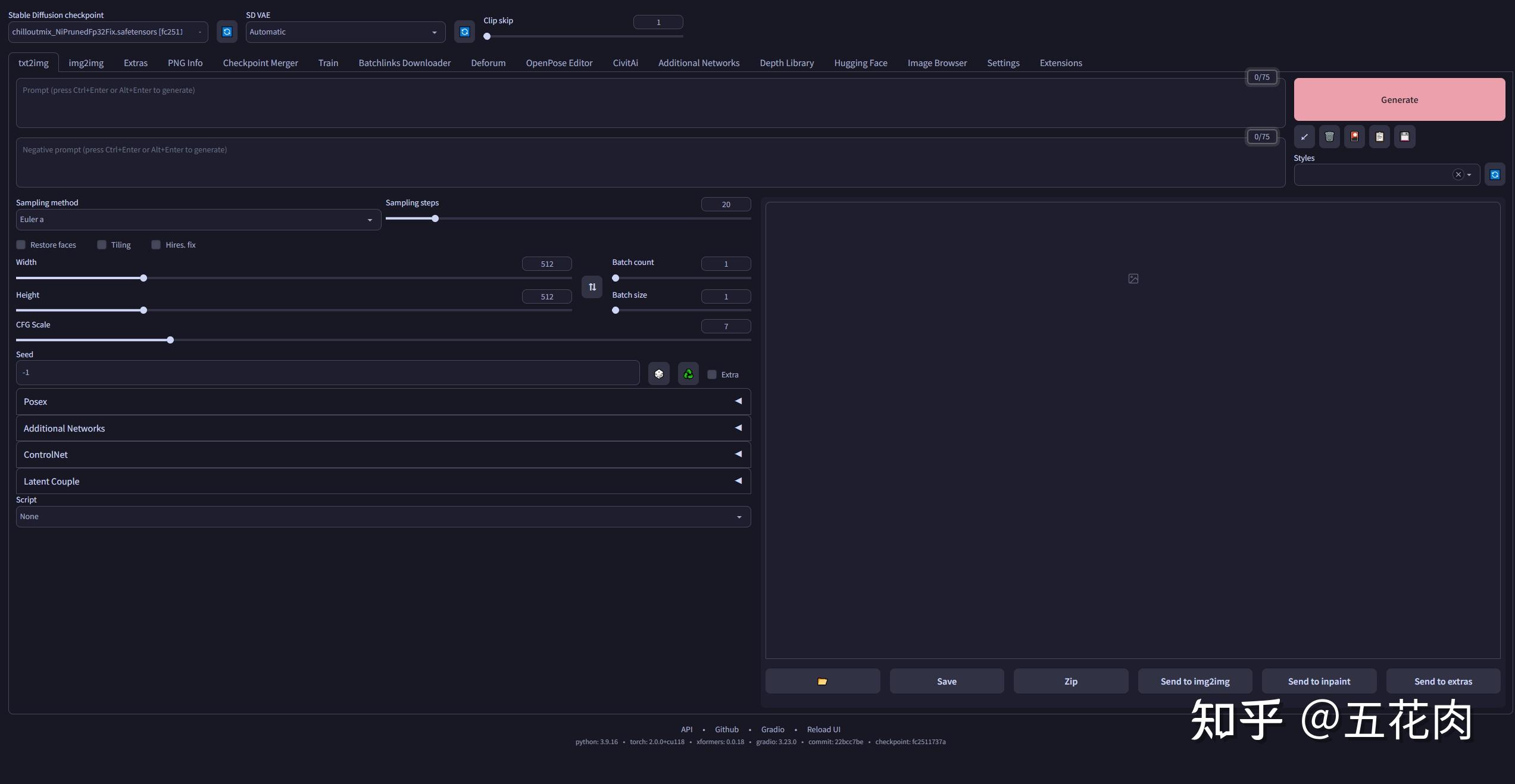Click the CFG Scale slider handle

point(170,340)
